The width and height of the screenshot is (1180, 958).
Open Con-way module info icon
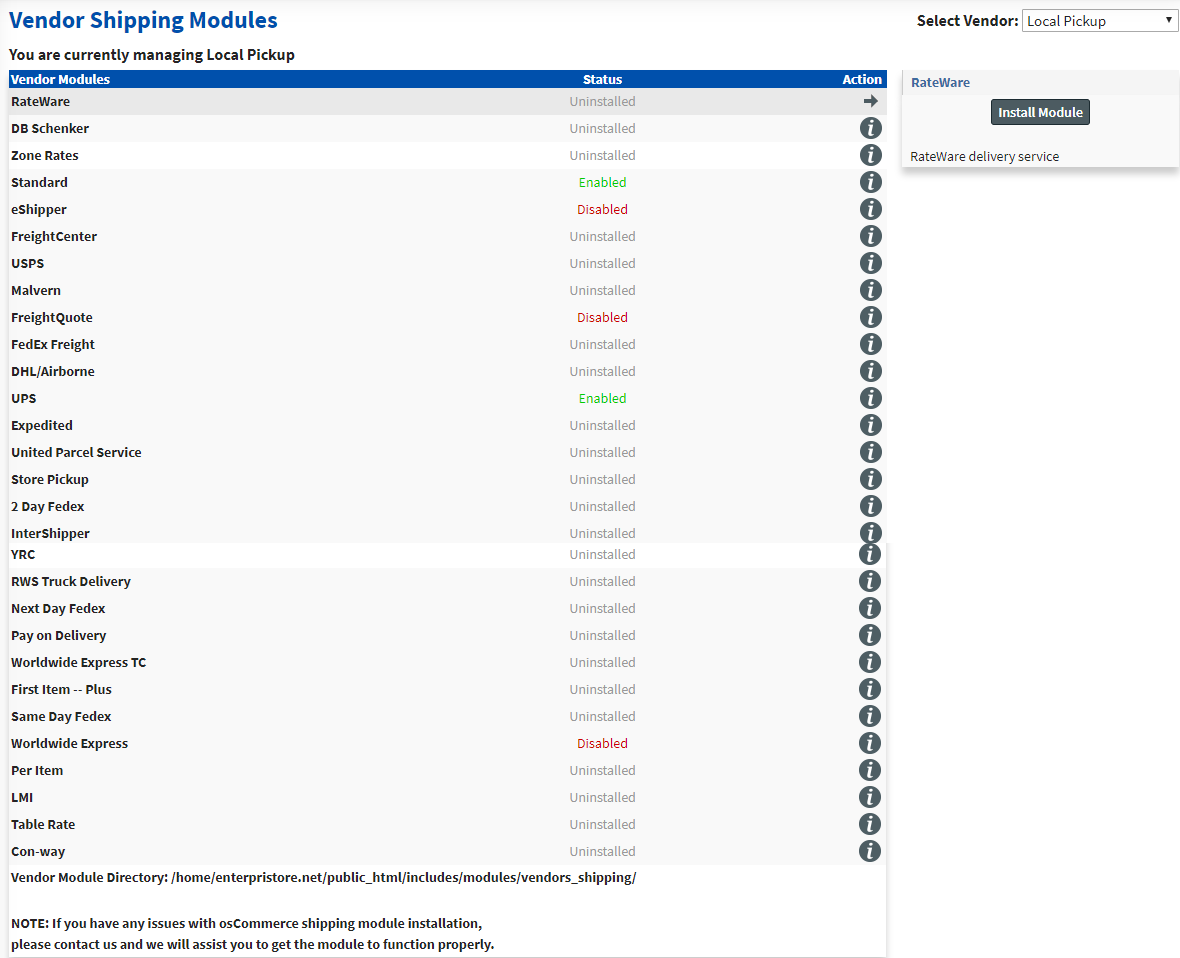click(x=870, y=851)
